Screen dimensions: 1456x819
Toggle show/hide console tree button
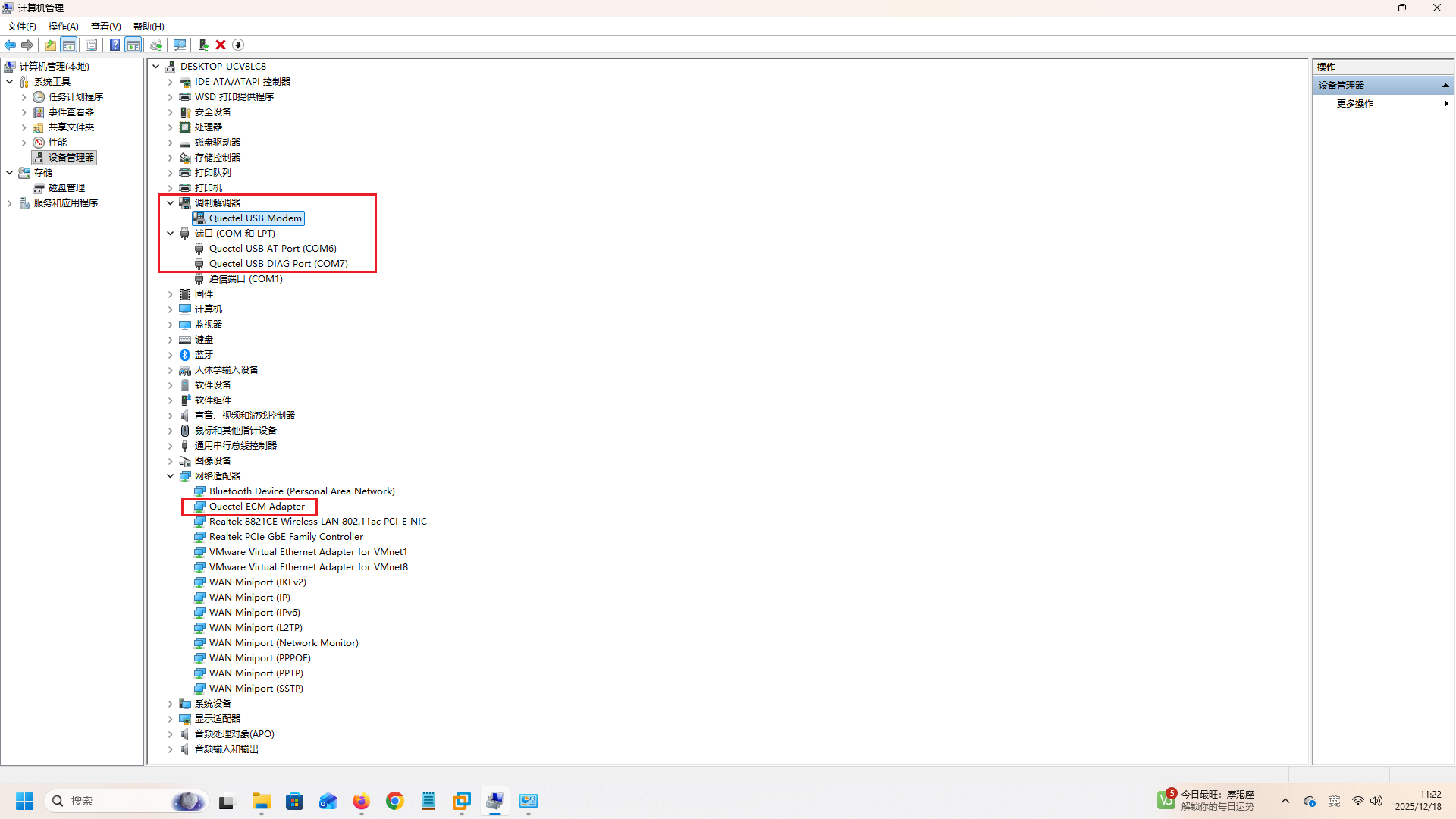point(69,45)
